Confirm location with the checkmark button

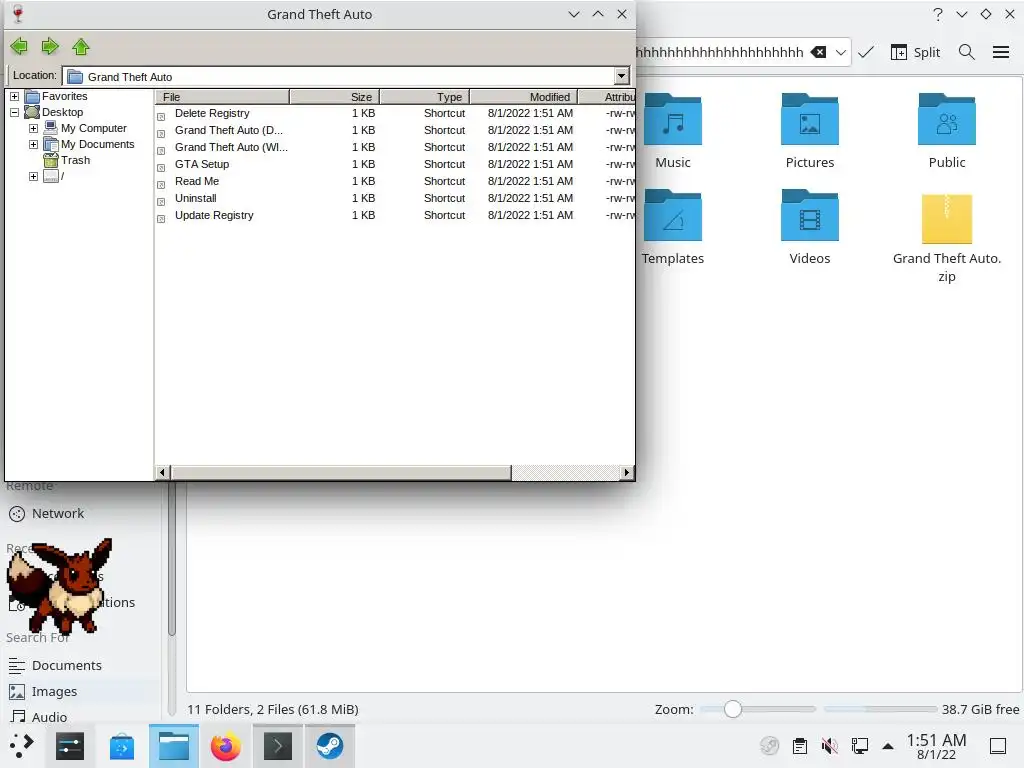click(x=866, y=52)
